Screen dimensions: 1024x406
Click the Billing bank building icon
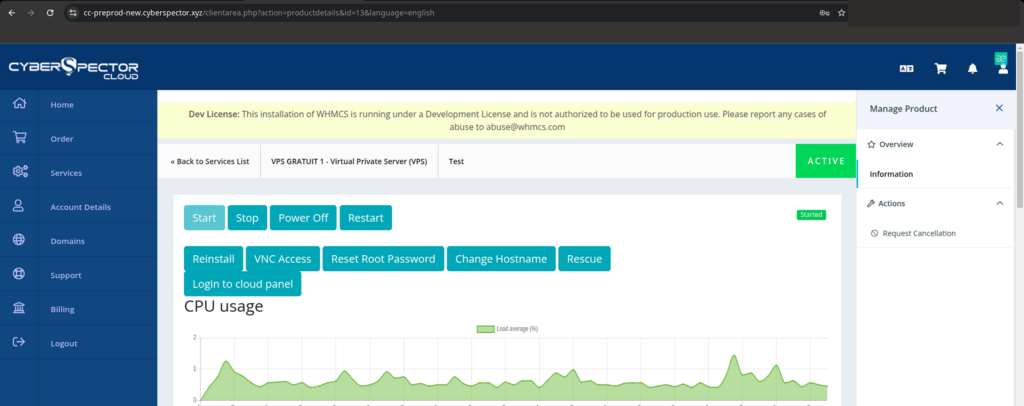pyautogui.click(x=19, y=308)
